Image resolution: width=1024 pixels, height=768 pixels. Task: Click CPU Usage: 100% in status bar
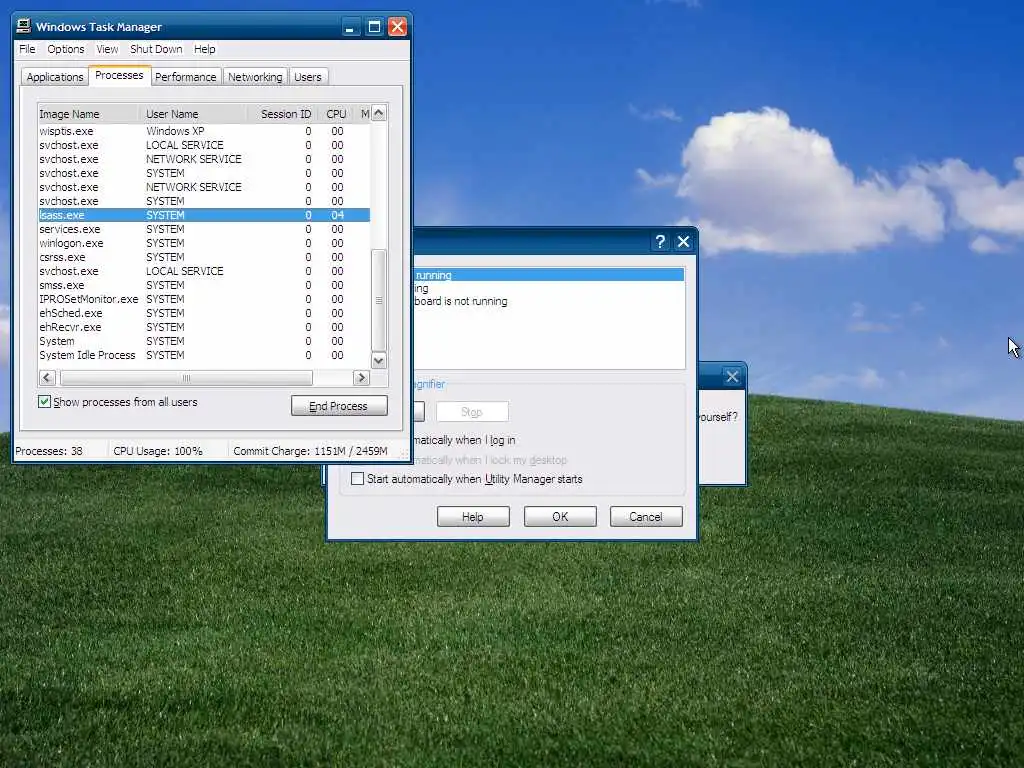[x=157, y=451]
